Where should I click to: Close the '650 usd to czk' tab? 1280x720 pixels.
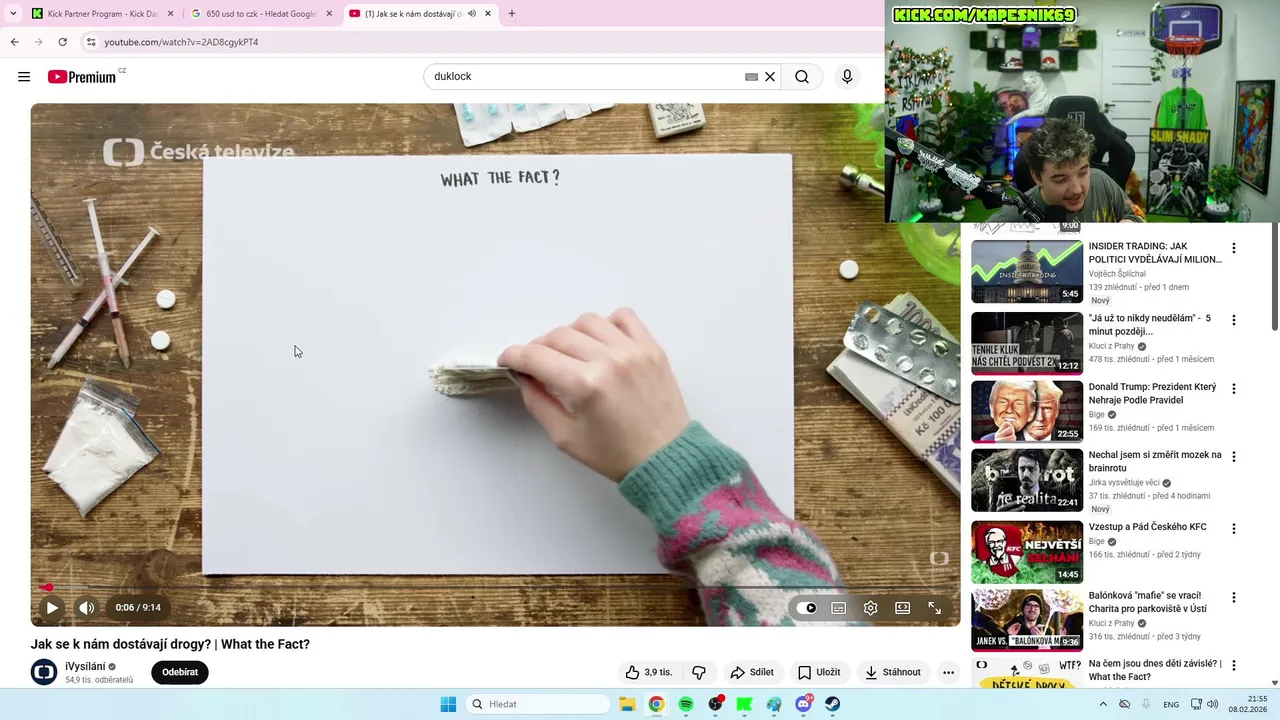329,14
